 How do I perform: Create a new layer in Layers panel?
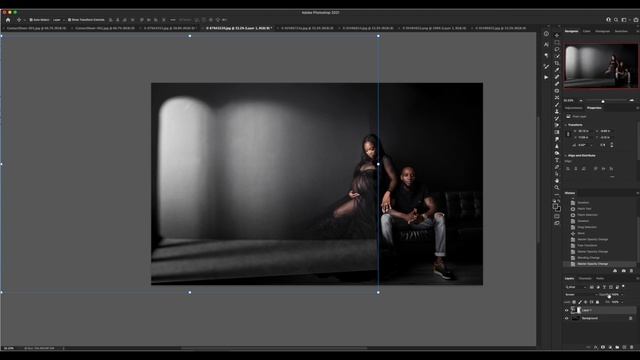[x=624, y=347]
